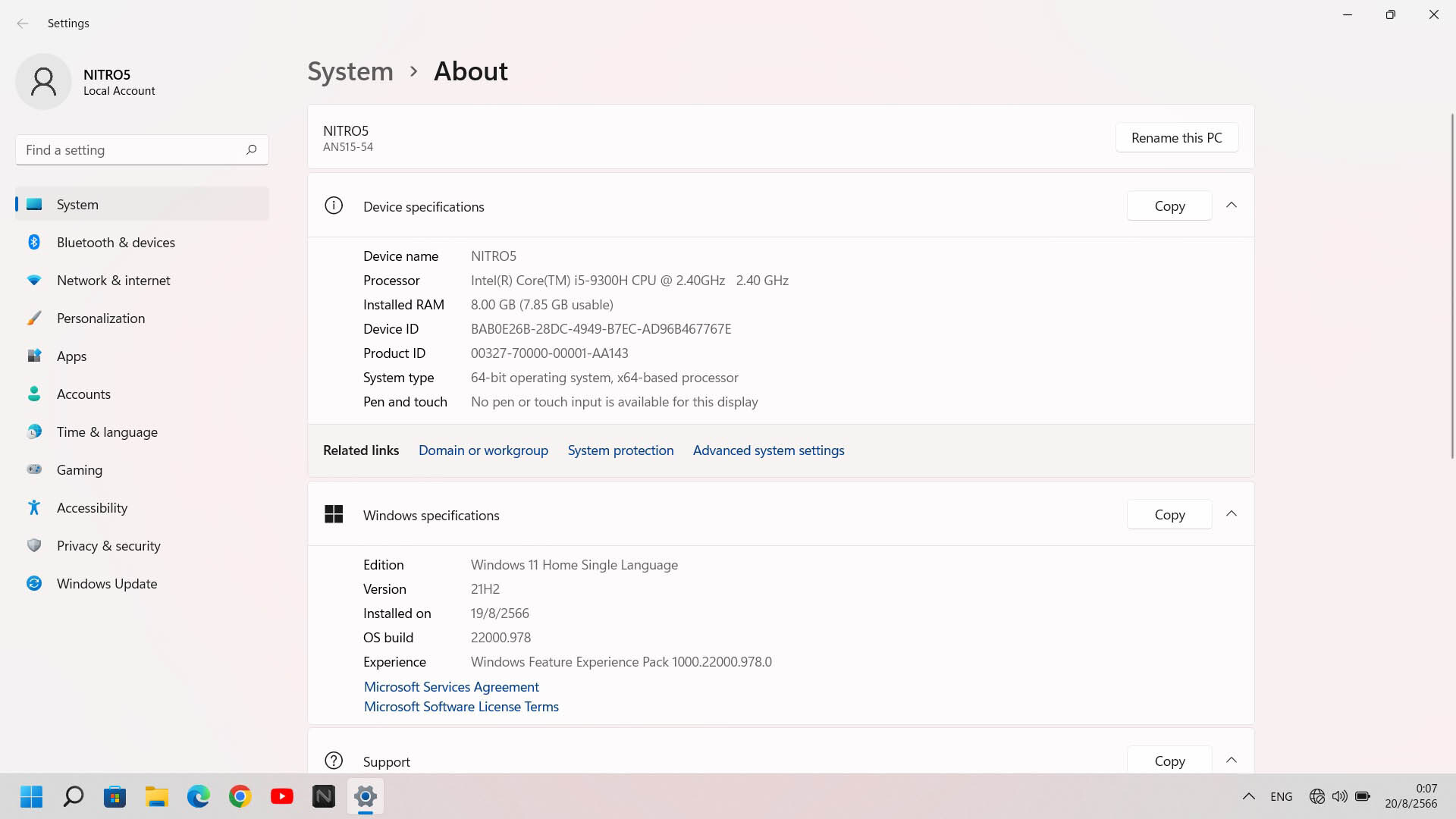
Task: Open clock and date flyout
Action: pyautogui.click(x=1411, y=796)
